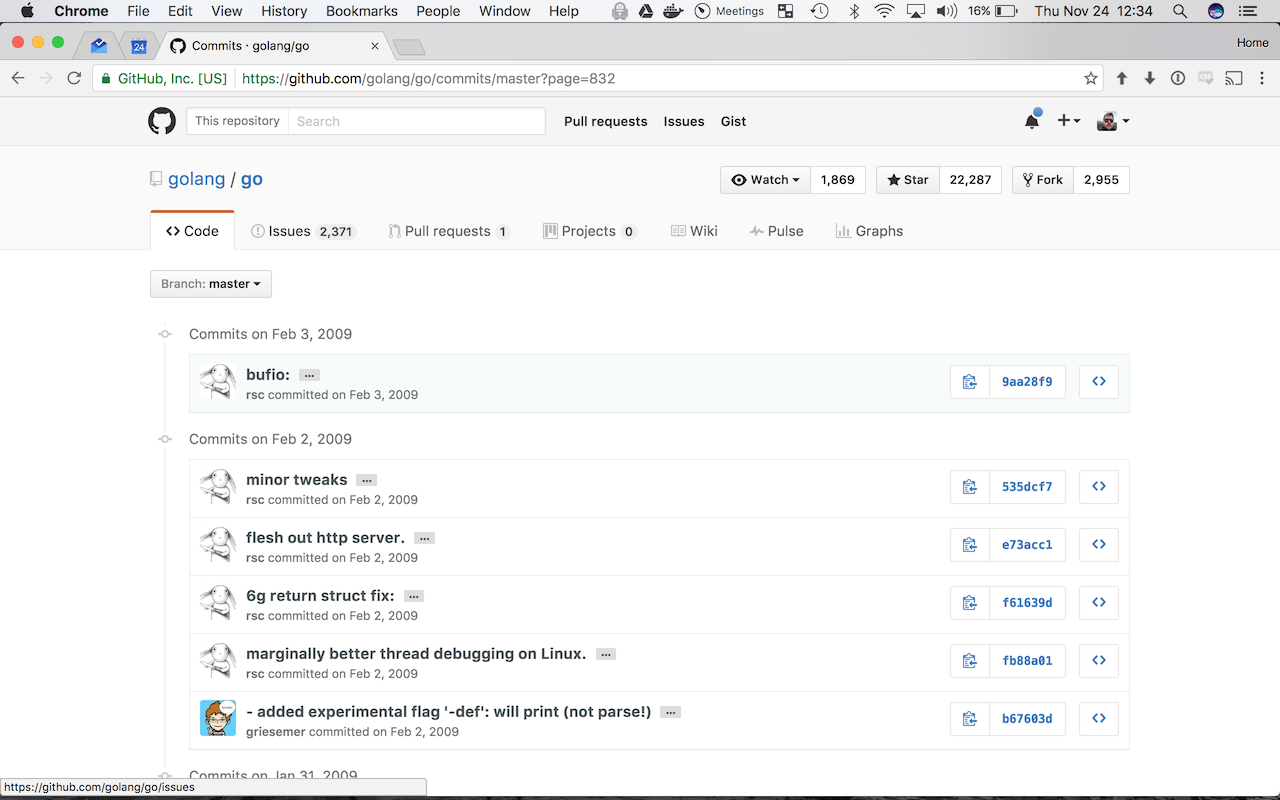Open the Wi-Fi status menu

[x=884, y=11]
